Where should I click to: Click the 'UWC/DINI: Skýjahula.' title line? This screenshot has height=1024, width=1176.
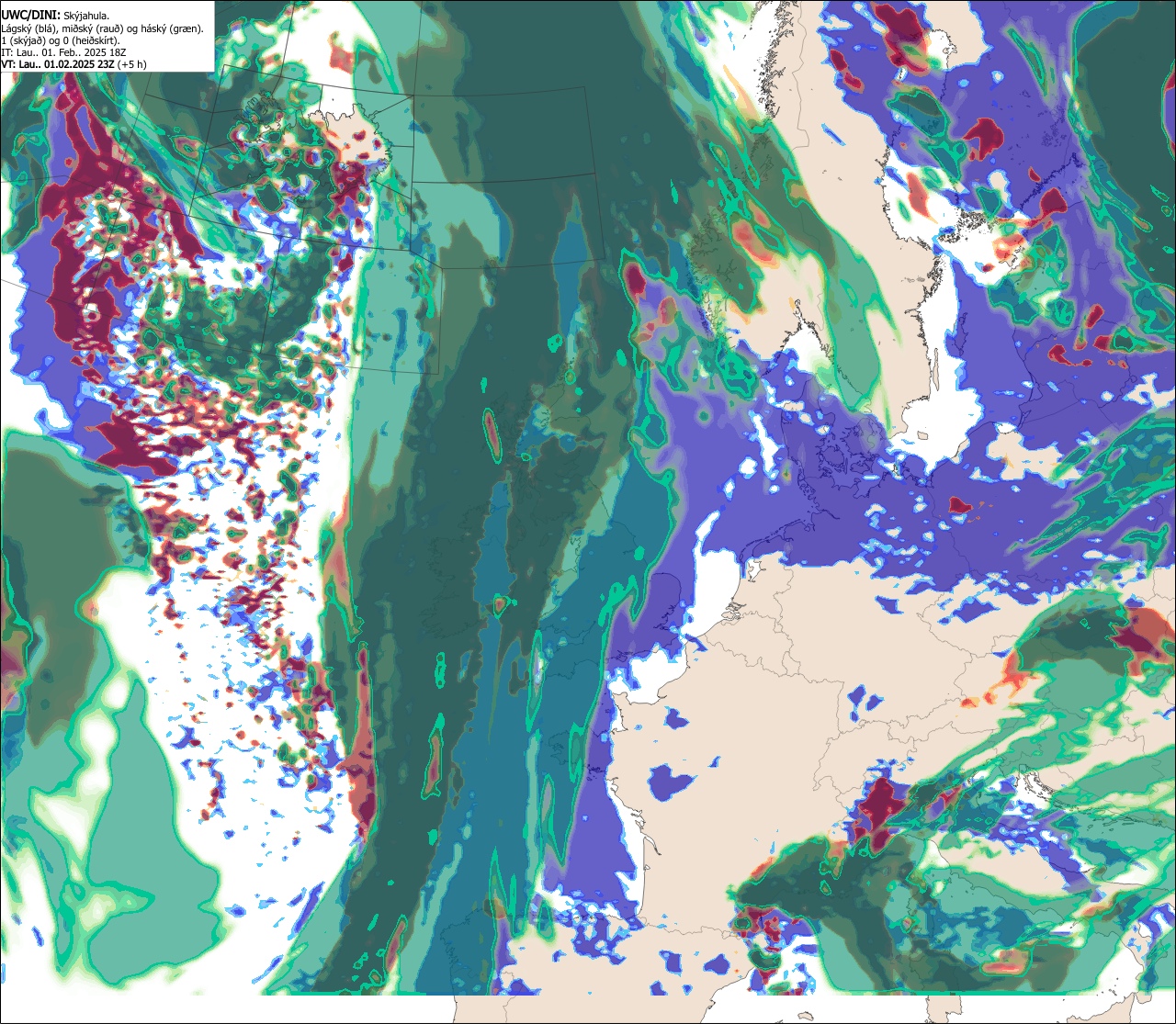55,16
